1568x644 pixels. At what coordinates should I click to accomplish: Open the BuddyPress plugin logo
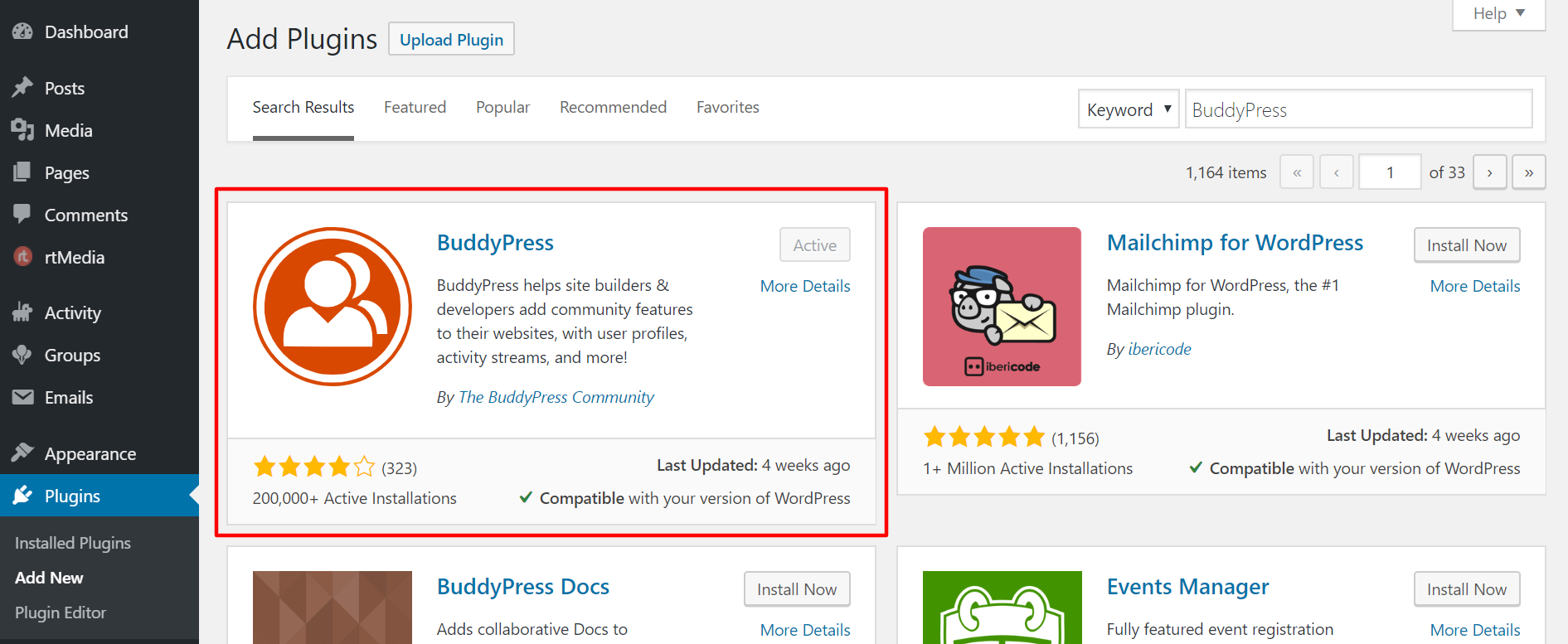coord(333,307)
